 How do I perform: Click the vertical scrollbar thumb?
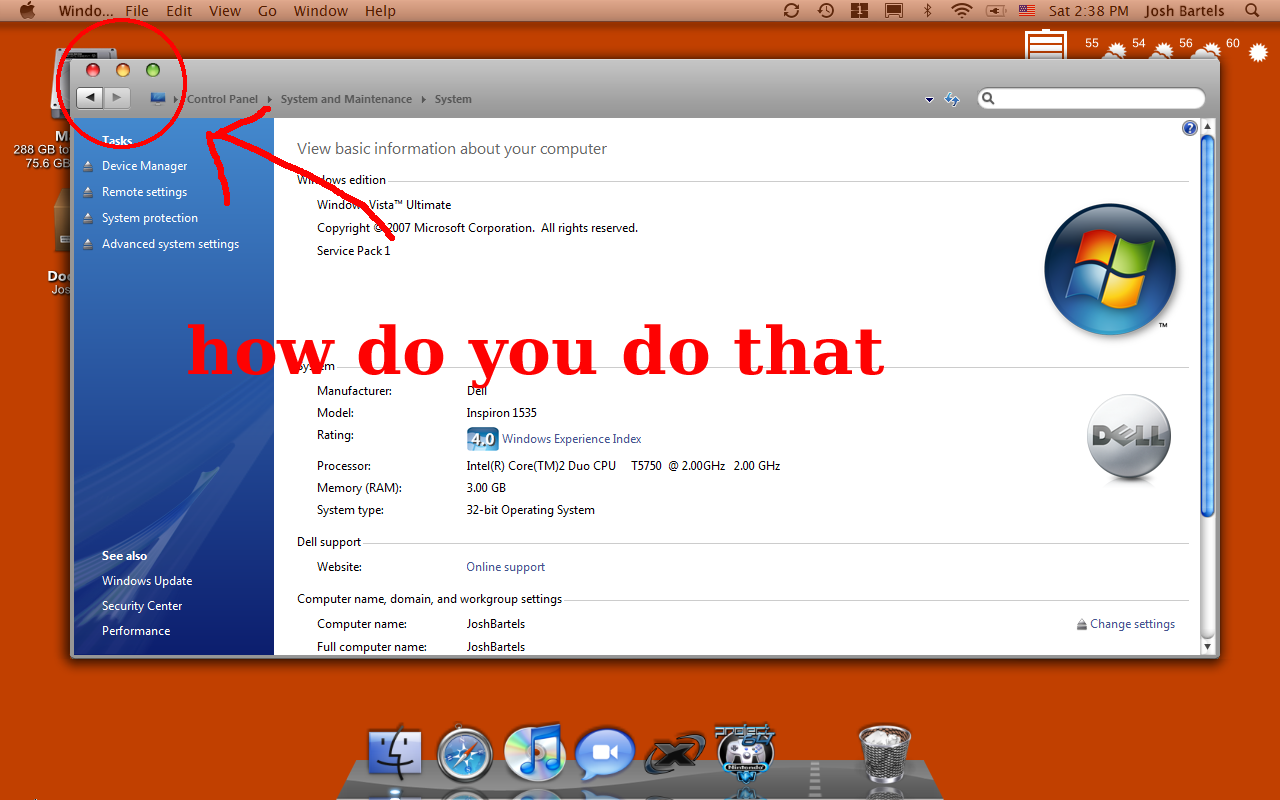tap(1207, 326)
